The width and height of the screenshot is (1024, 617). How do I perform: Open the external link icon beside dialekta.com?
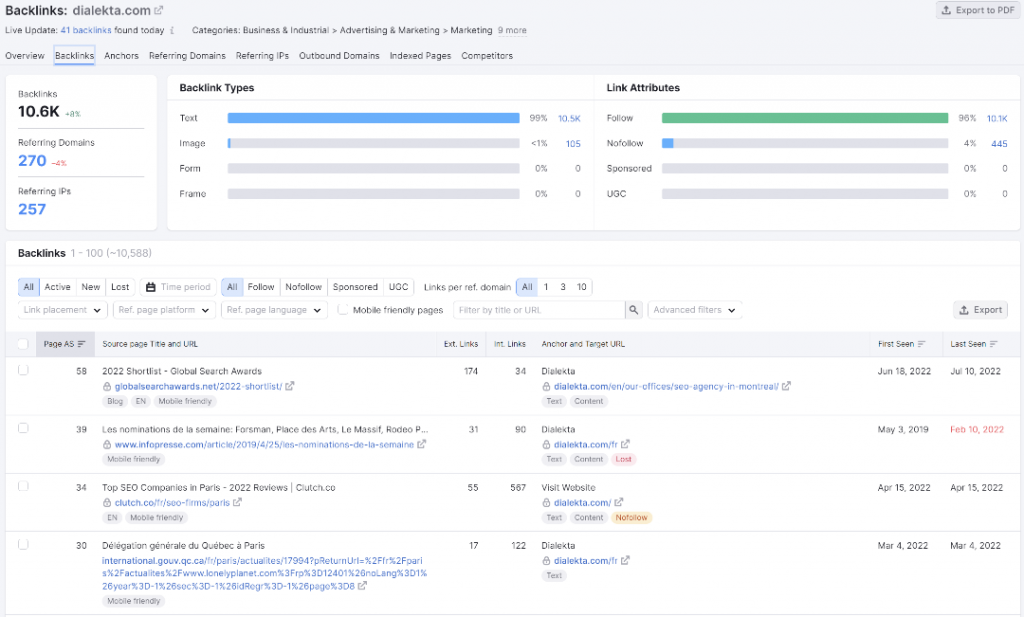point(160,9)
